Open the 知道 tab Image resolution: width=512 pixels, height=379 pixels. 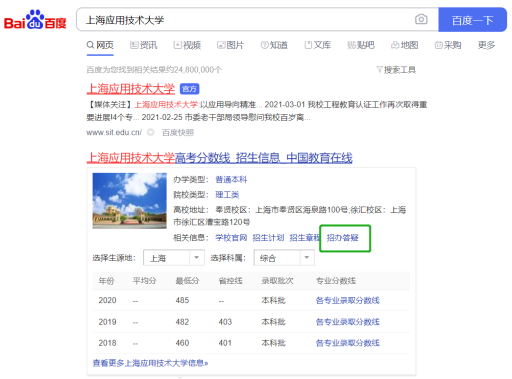(274, 45)
